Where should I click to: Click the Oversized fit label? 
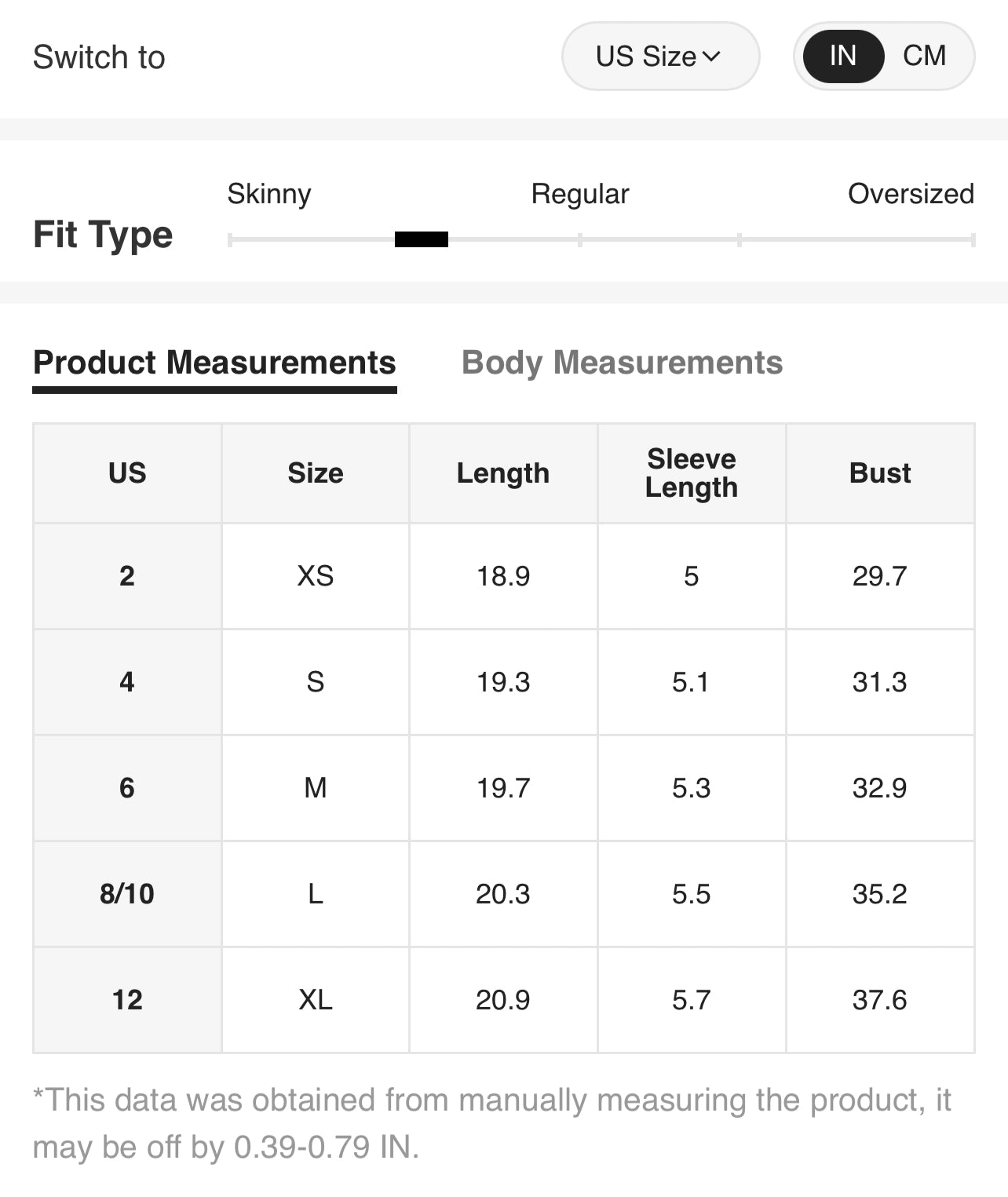[x=911, y=194]
